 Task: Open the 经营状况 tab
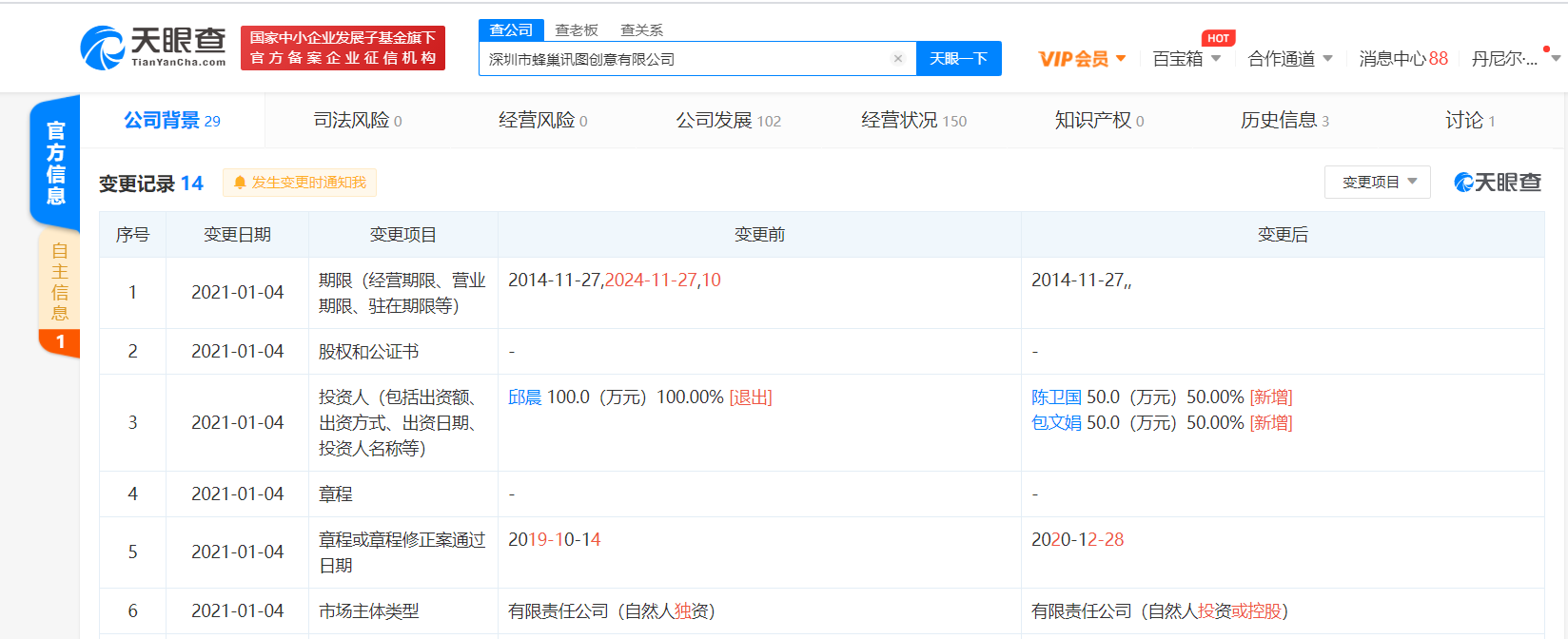point(912,121)
